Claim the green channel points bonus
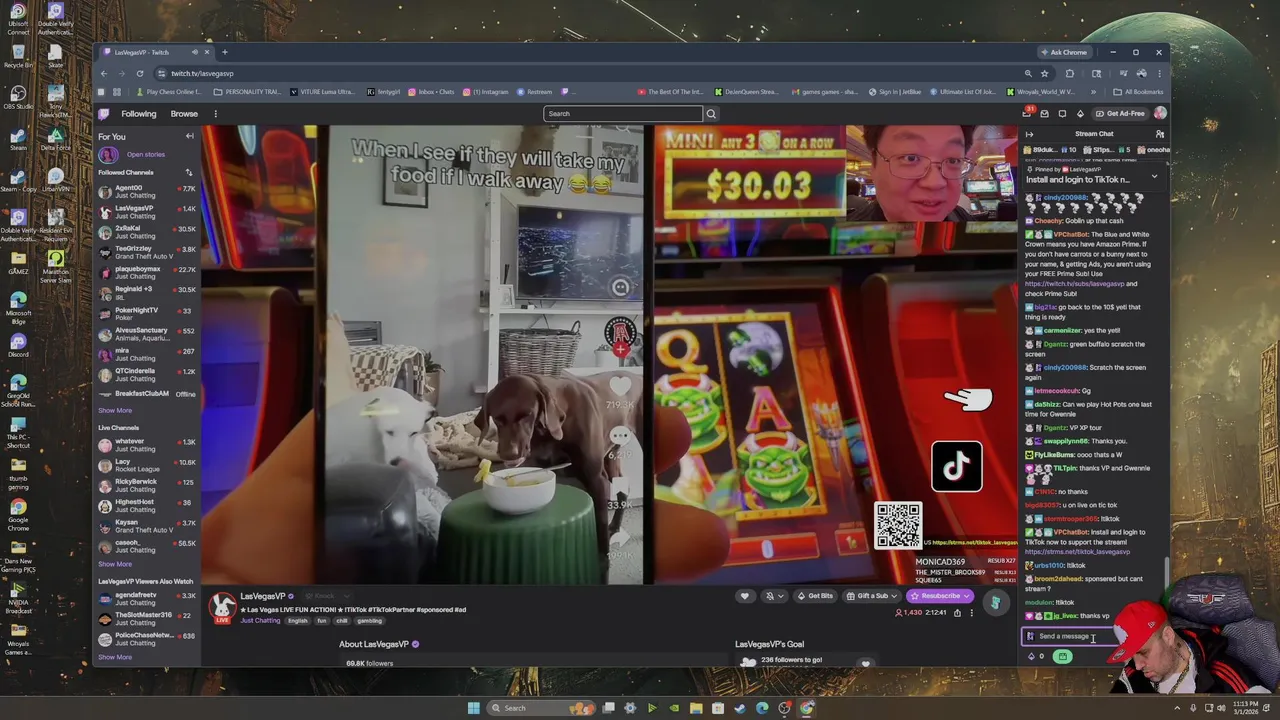This screenshot has width=1280, height=720. coord(1063,657)
